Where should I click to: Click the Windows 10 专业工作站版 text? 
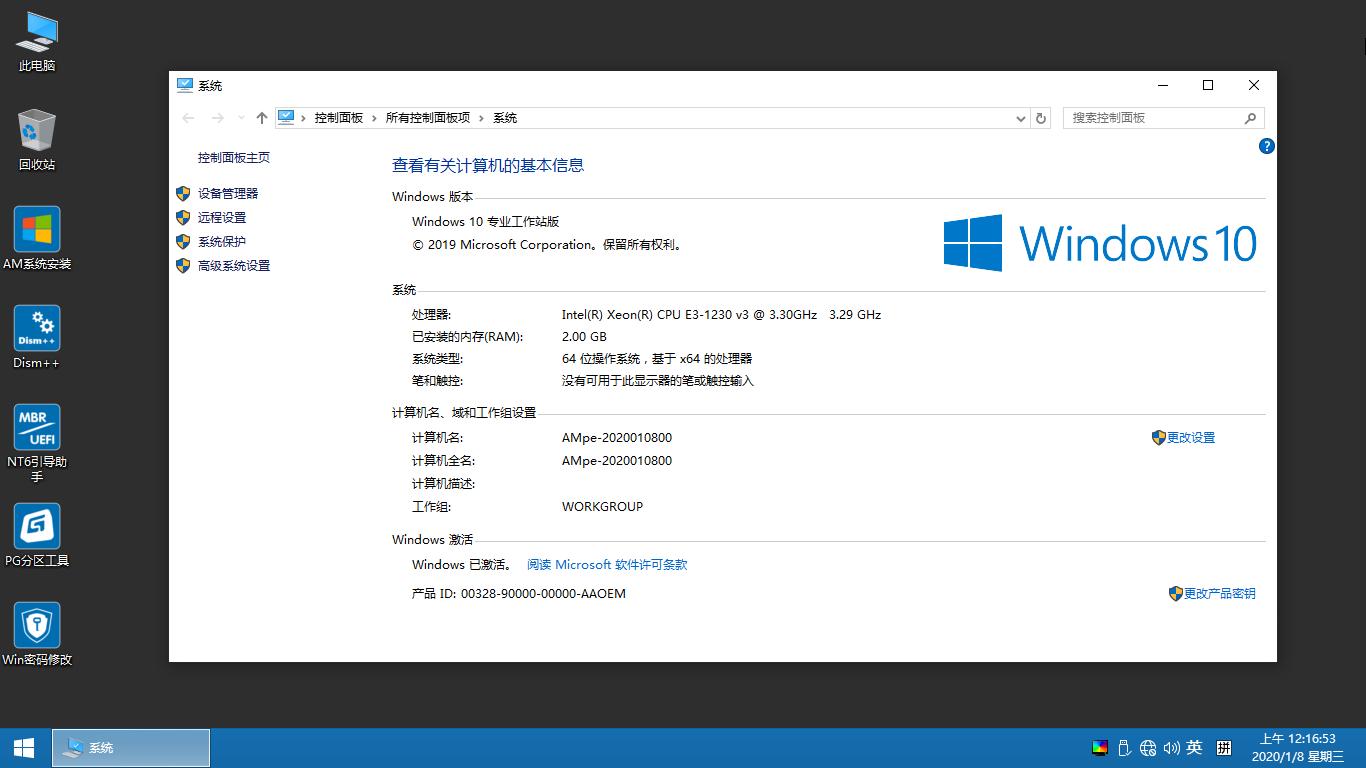(486, 222)
